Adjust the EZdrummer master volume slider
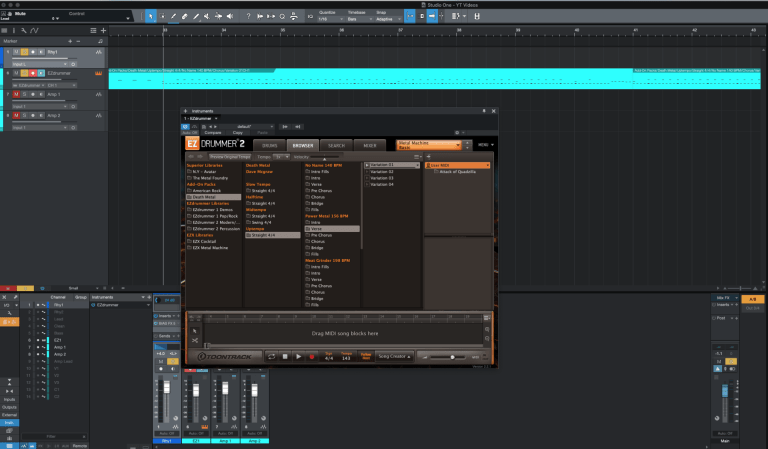This screenshot has width=768, height=449. pos(451,357)
